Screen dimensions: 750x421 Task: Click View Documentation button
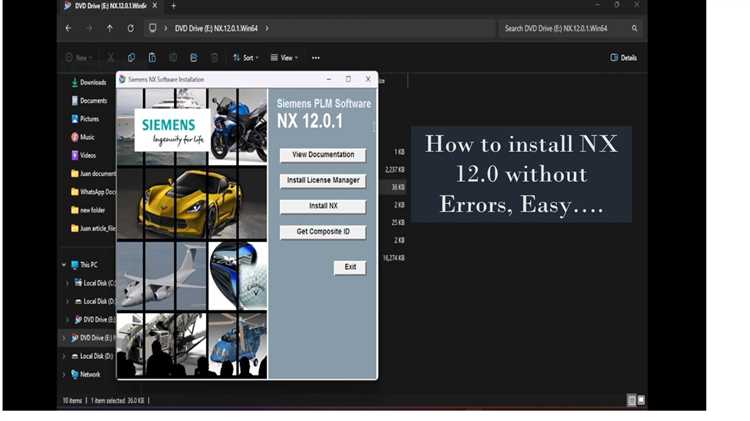(323, 155)
